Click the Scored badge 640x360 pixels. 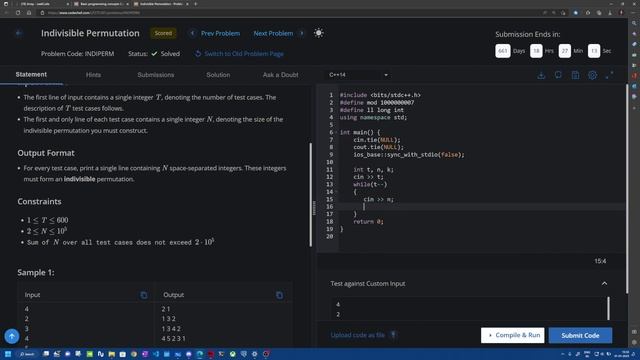(x=163, y=33)
